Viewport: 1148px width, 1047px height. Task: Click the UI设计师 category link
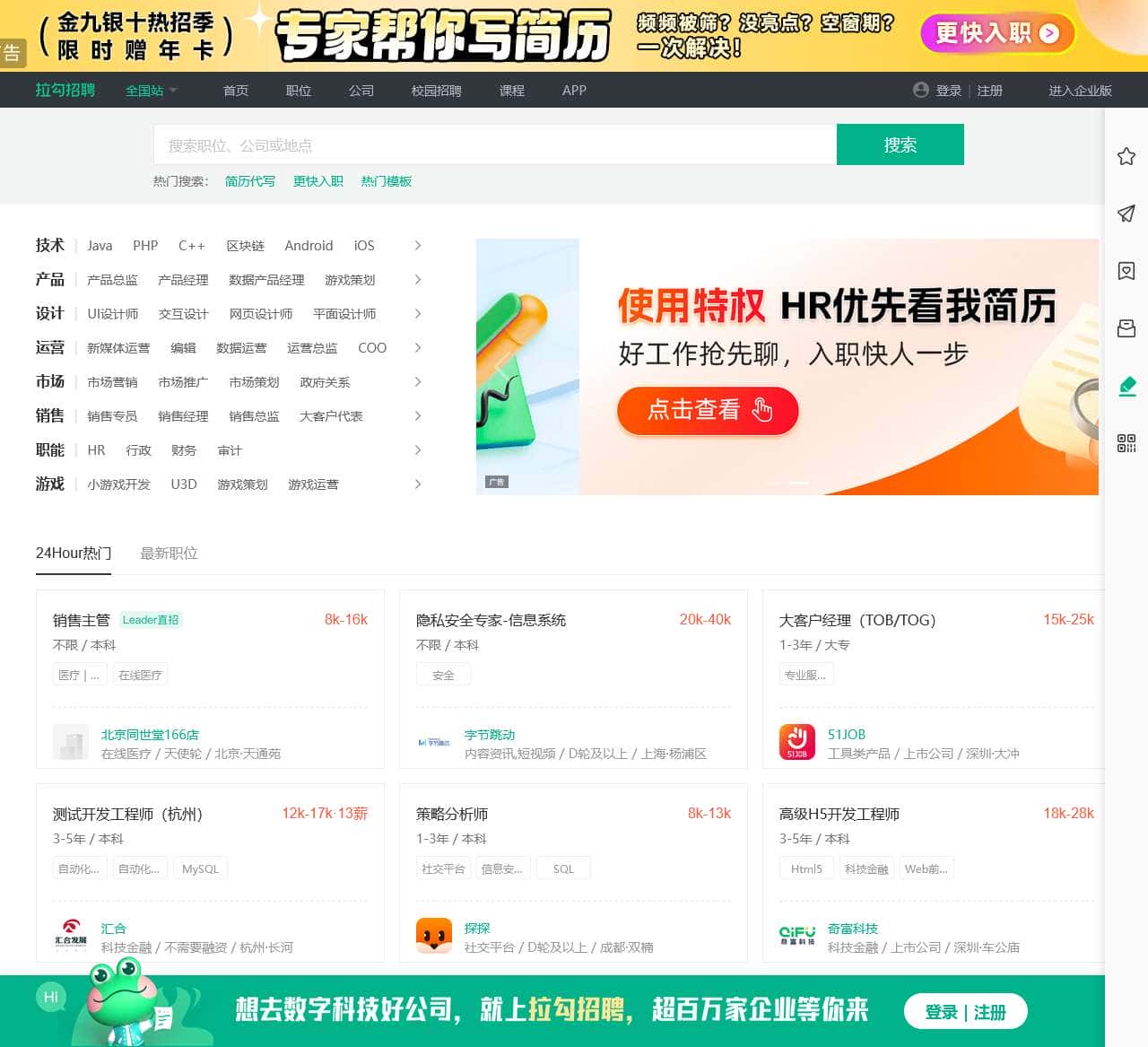[113, 314]
